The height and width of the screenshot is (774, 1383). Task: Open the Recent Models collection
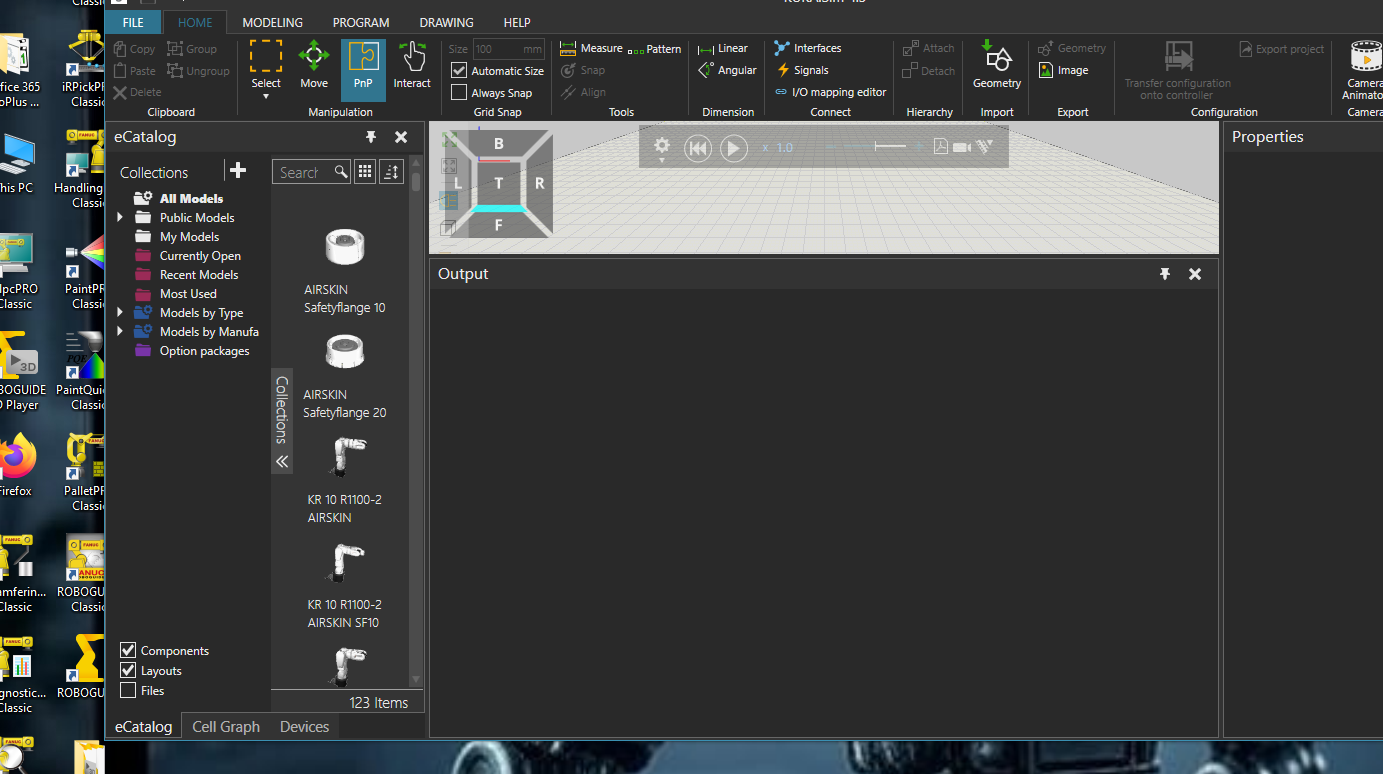point(199,274)
